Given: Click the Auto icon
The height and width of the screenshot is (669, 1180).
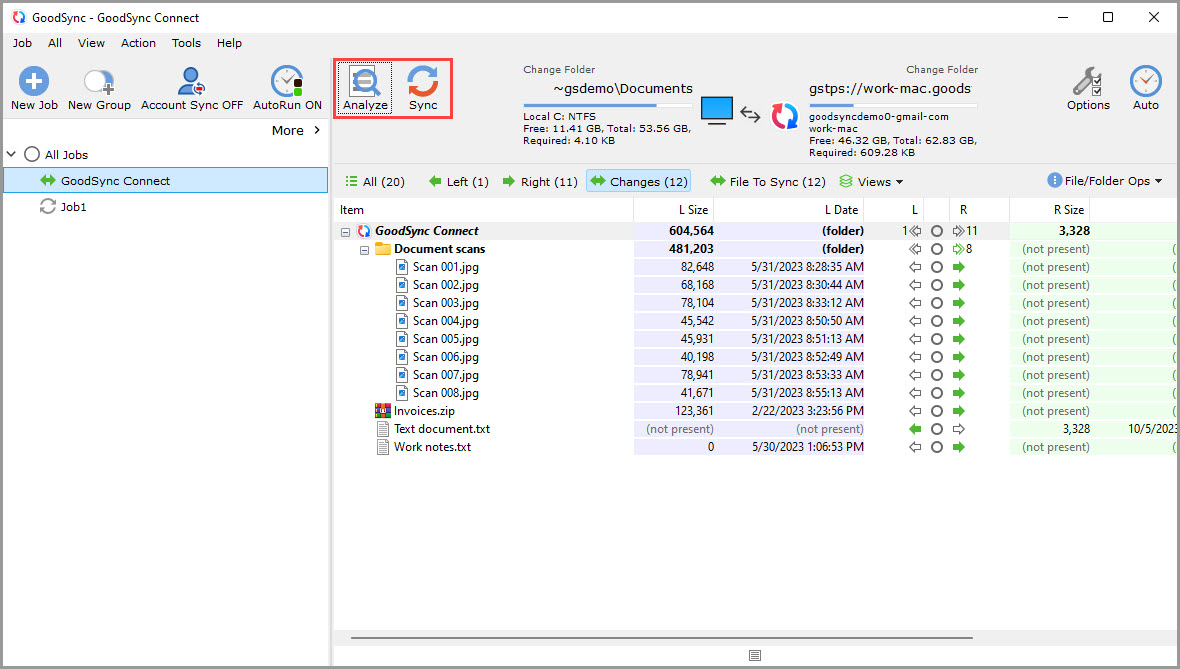Looking at the screenshot, I should [x=1145, y=86].
